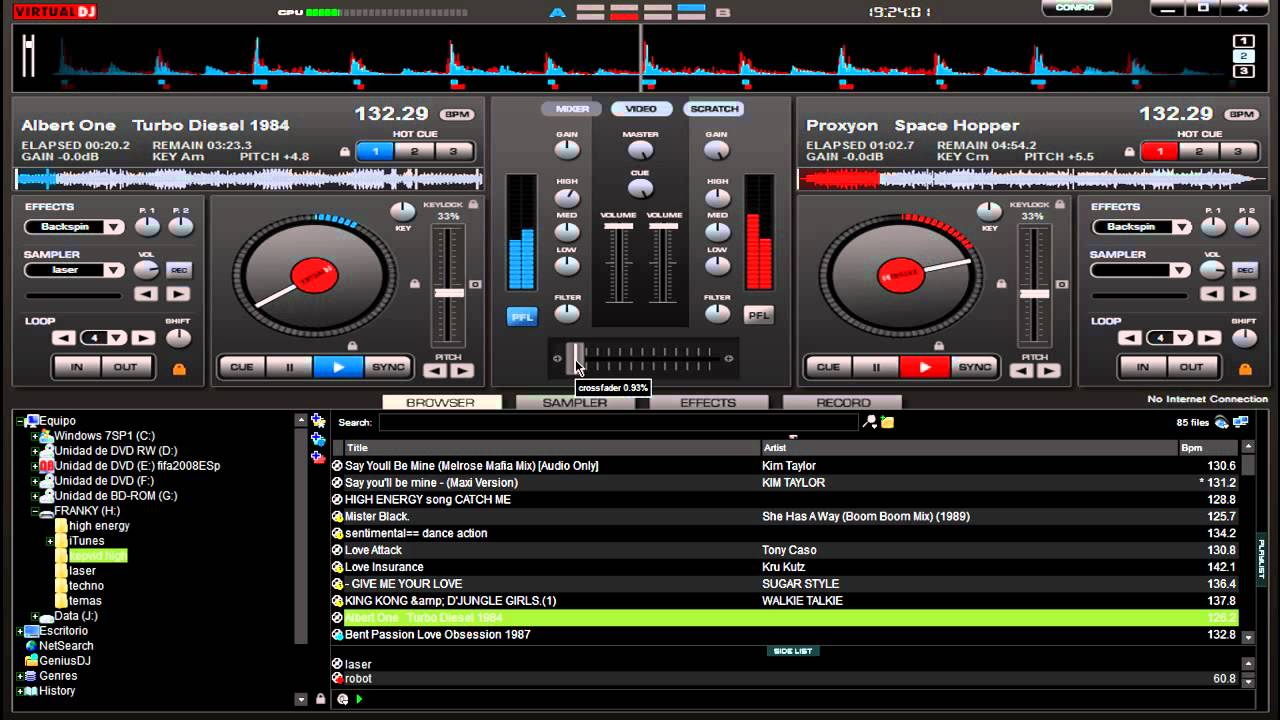1280x720 pixels.
Task: Click the BPM button on right deck
Action: (1242, 115)
